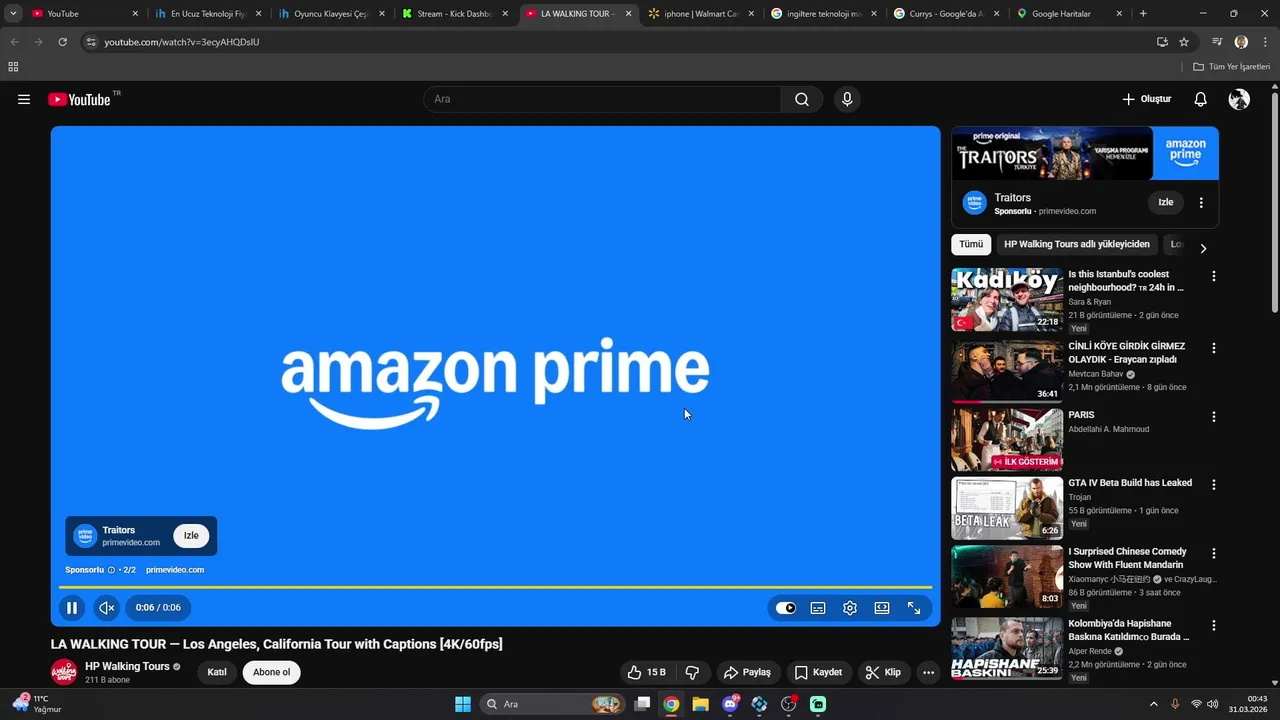Image resolution: width=1280 pixels, height=720 pixels.
Task: Open options for the PARIS video
Action: (1214, 416)
